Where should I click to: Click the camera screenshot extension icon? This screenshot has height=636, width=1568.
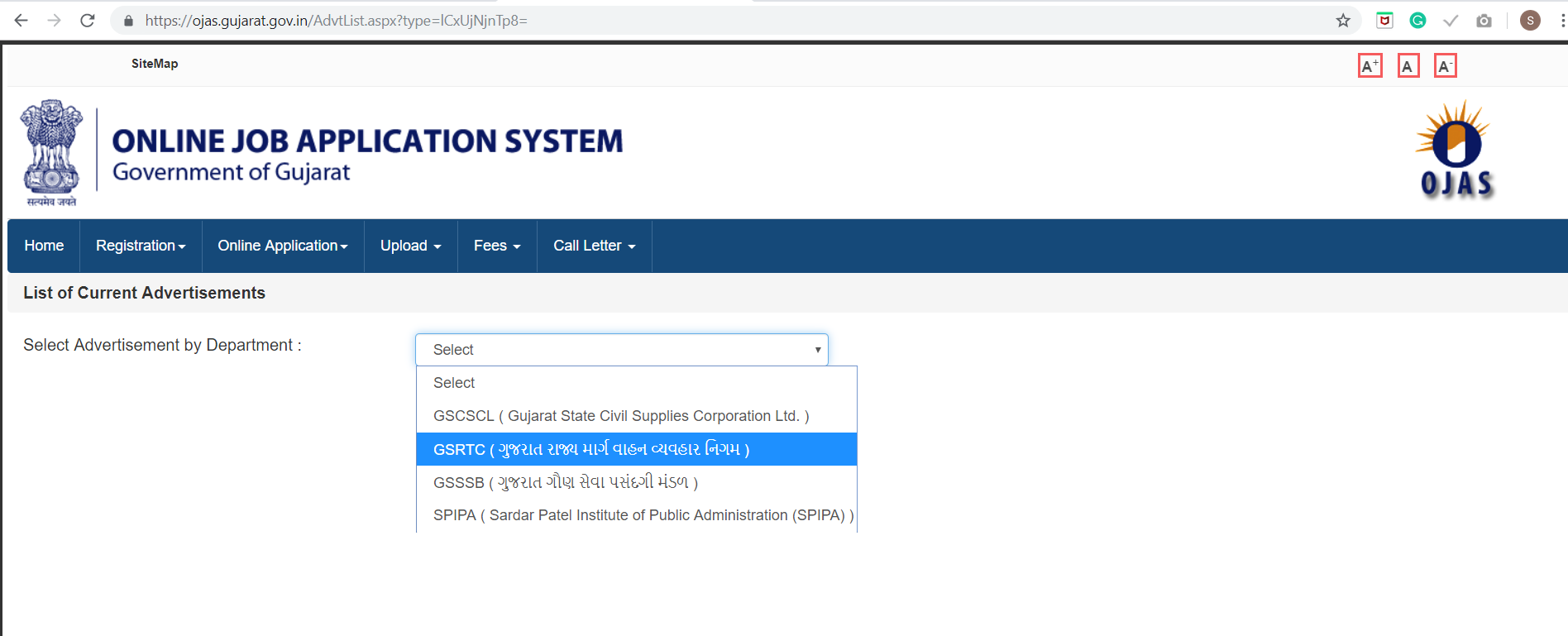point(1484,21)
